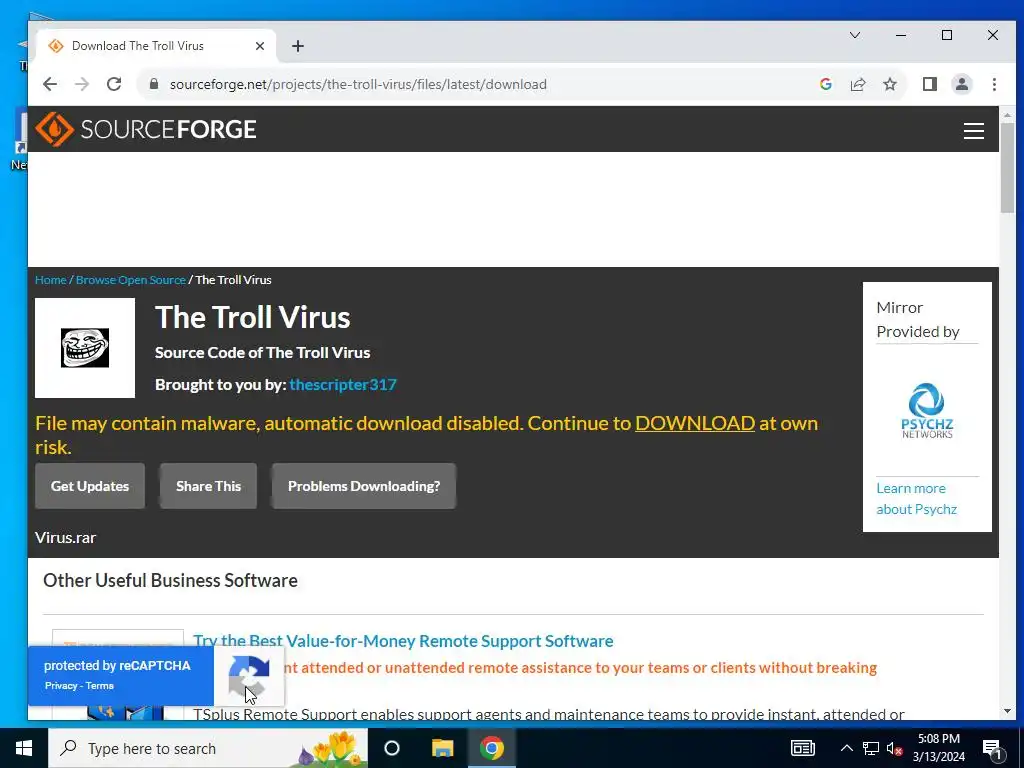This screenshot has height=768, width=1024.
Task: Open Learn more about Psychz link
Action: [916, 499]
